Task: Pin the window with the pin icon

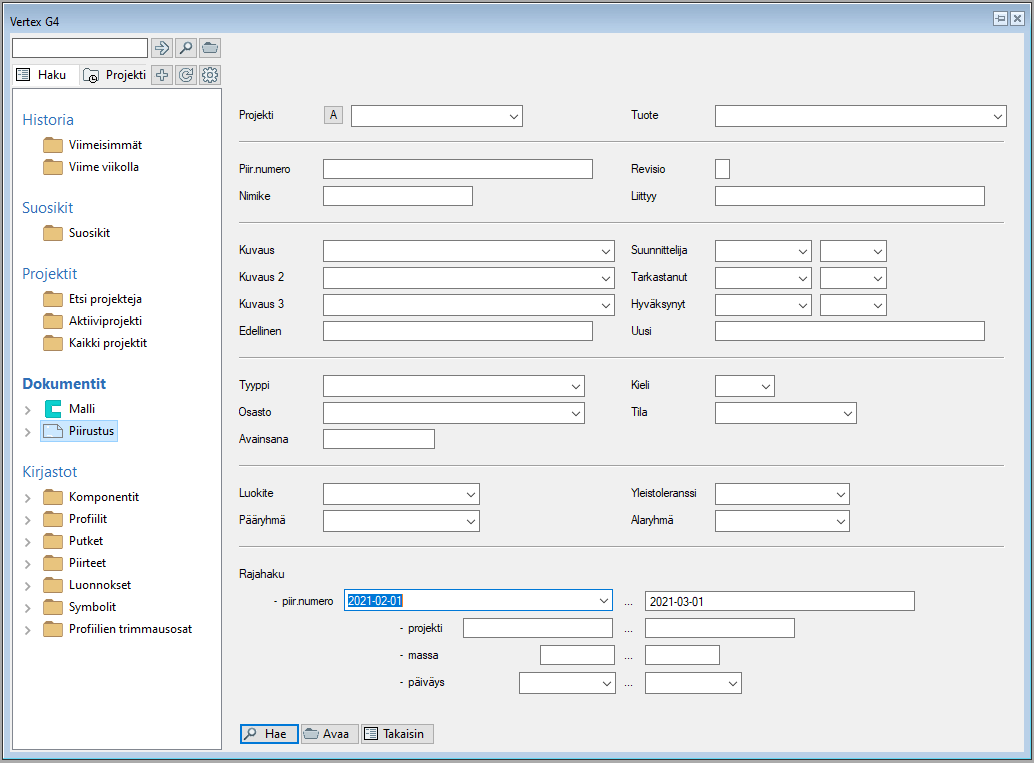Action: (999, 19)
